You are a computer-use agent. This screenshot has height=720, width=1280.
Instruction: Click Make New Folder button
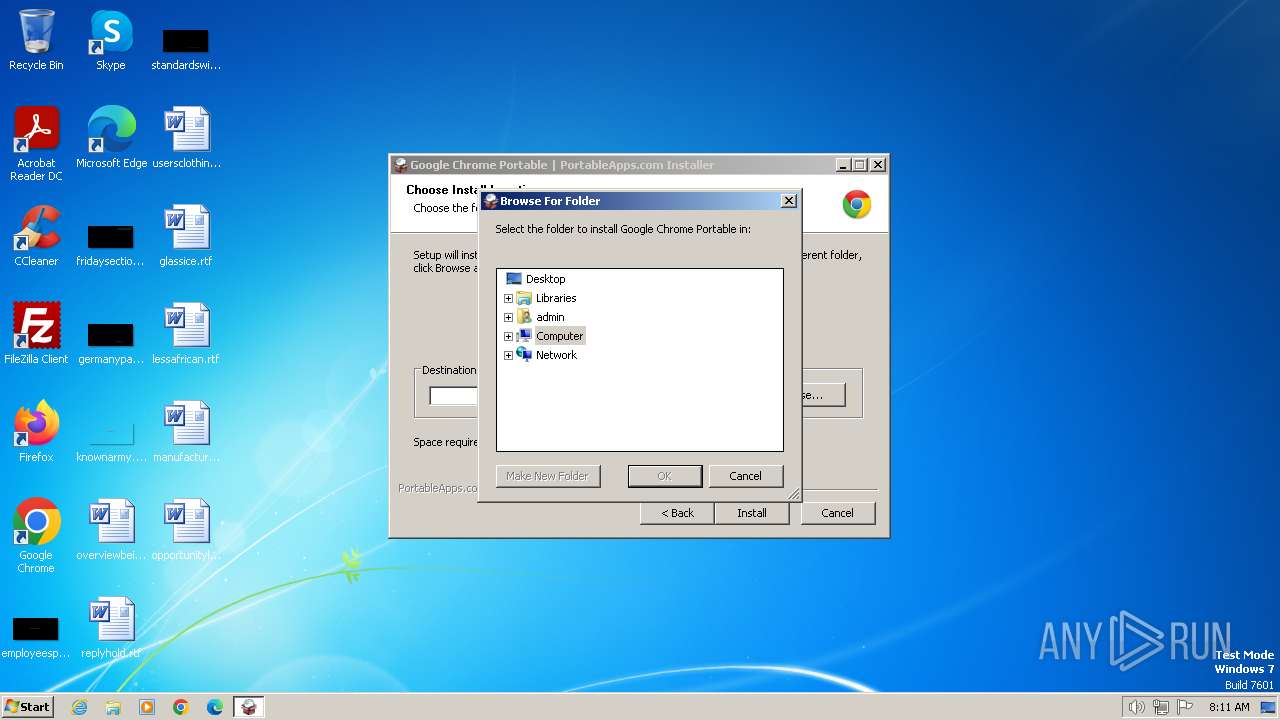(548, 476)
